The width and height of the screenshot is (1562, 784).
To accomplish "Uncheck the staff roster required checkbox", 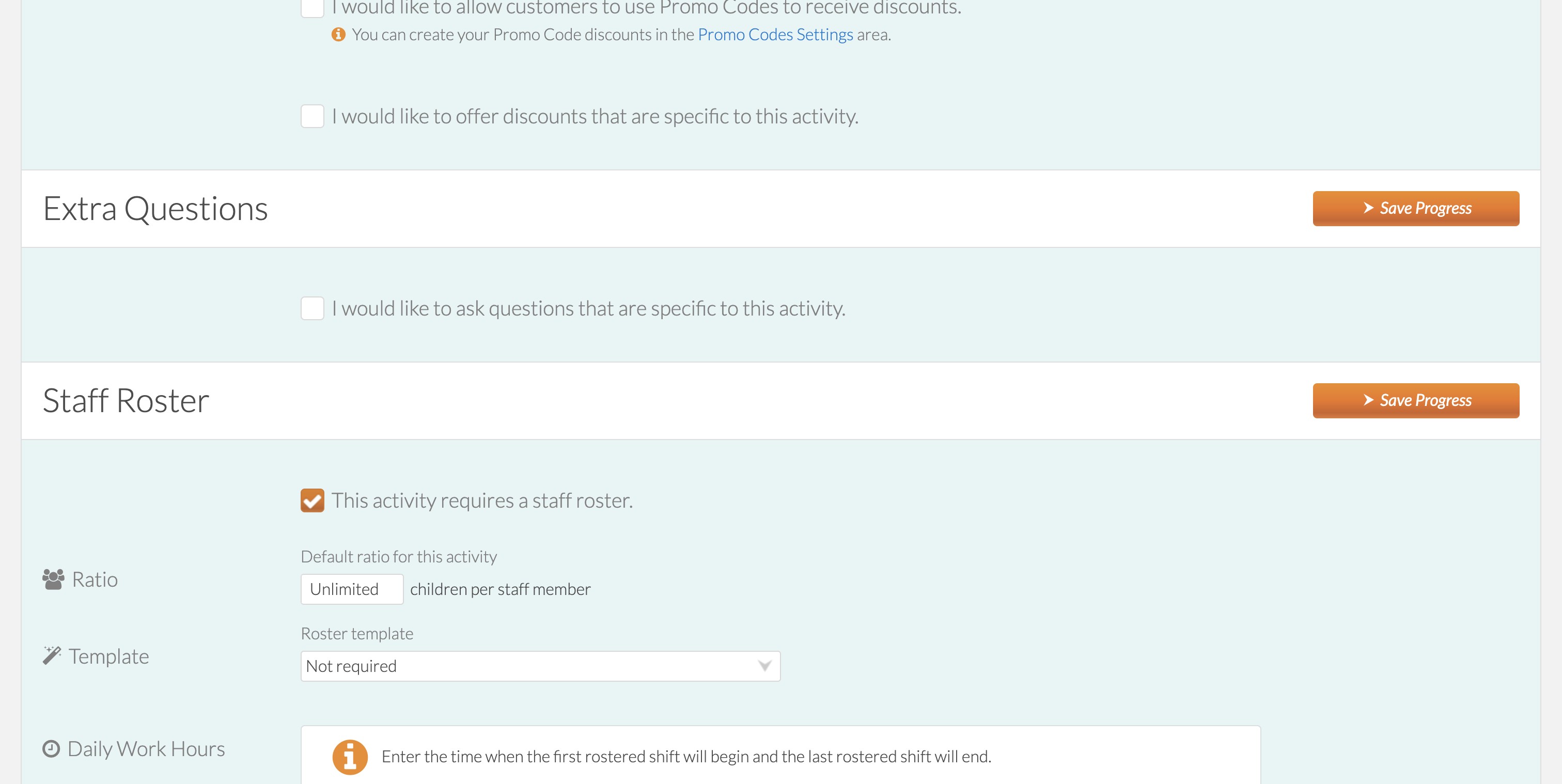I will (313, 500).
